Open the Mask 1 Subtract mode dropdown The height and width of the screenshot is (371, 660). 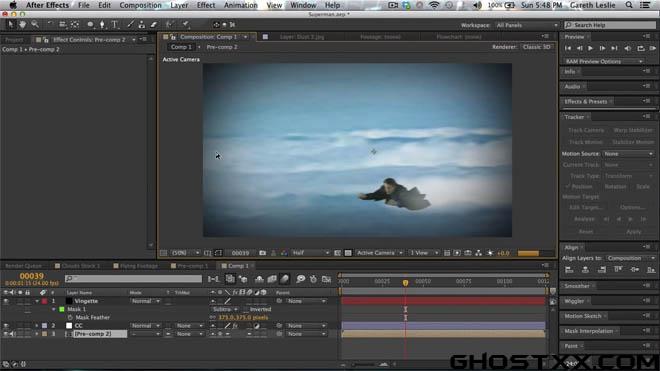[x=225, y=310]
